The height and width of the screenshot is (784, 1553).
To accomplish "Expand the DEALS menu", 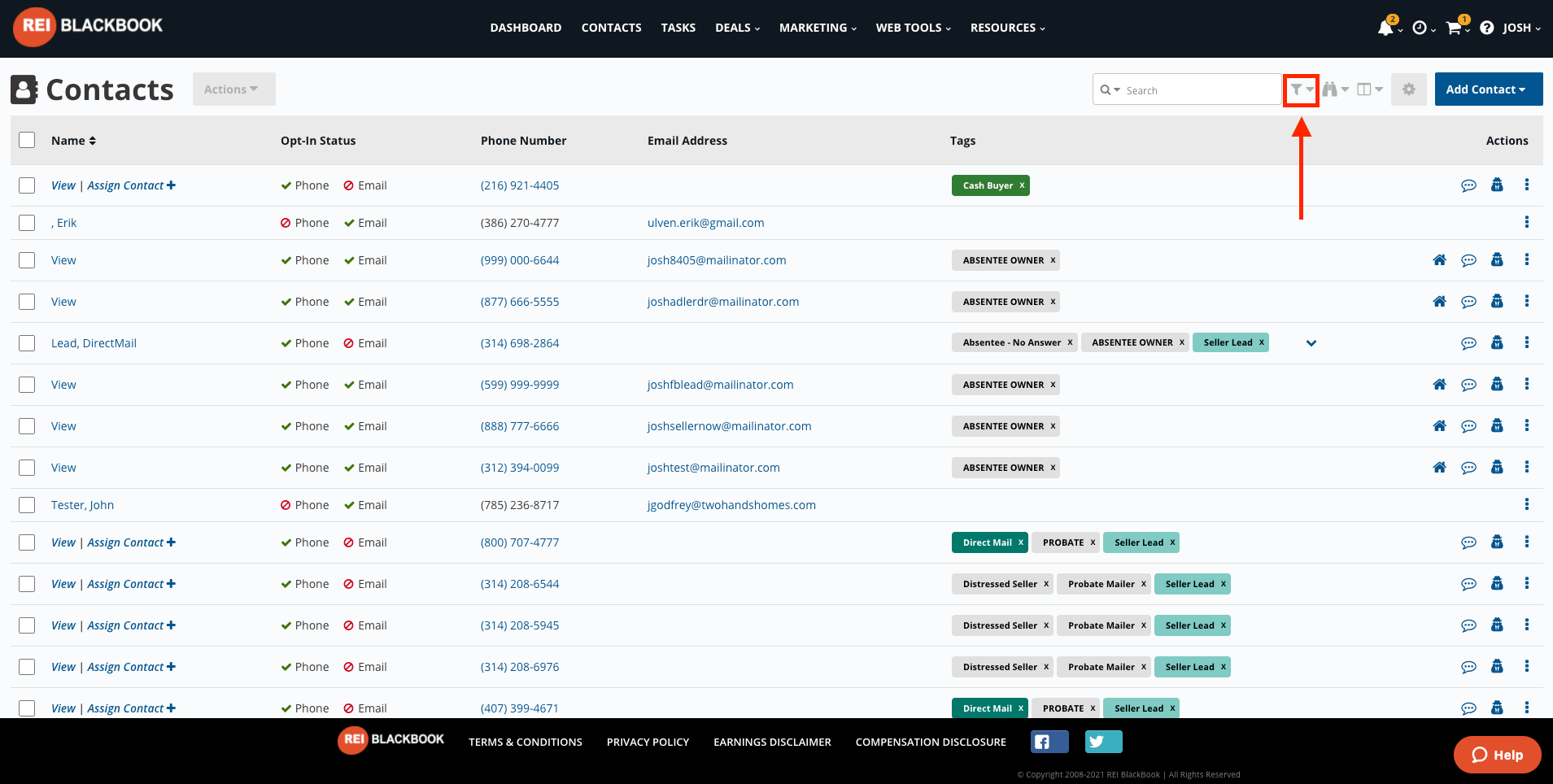I will point(737,28).
